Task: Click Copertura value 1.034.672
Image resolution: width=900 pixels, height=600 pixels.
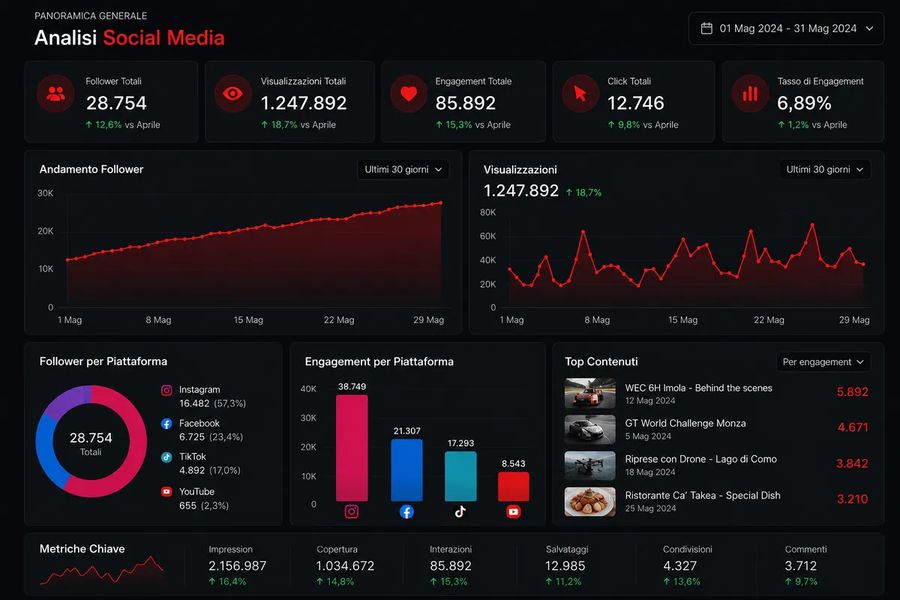Action: [345, 566]
